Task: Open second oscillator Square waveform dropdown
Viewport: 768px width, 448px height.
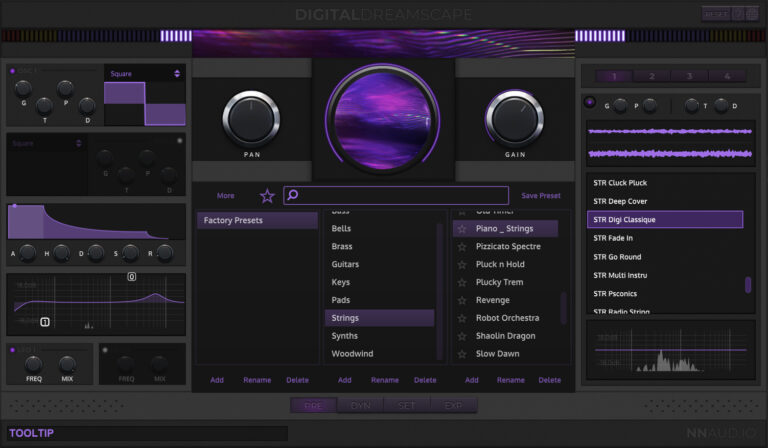Action: coord(47,143)
